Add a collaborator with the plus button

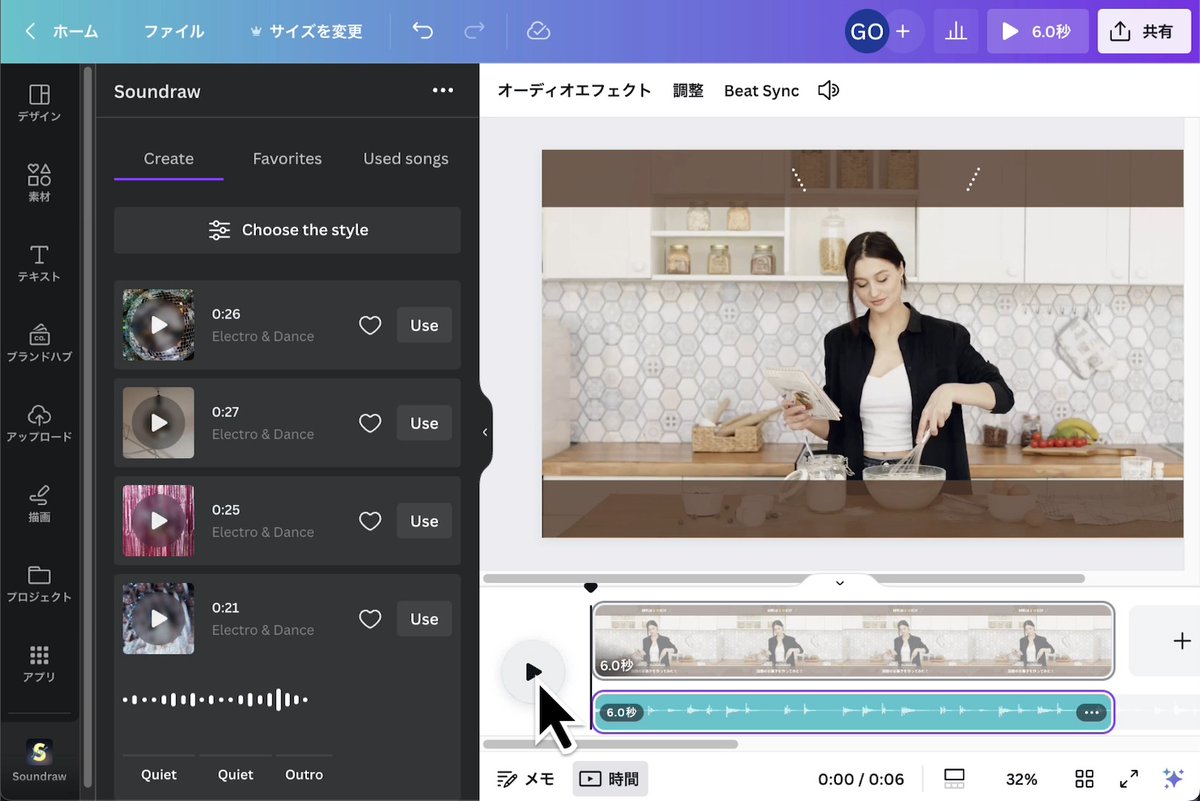pyautogui.click(x=903, y=31)
